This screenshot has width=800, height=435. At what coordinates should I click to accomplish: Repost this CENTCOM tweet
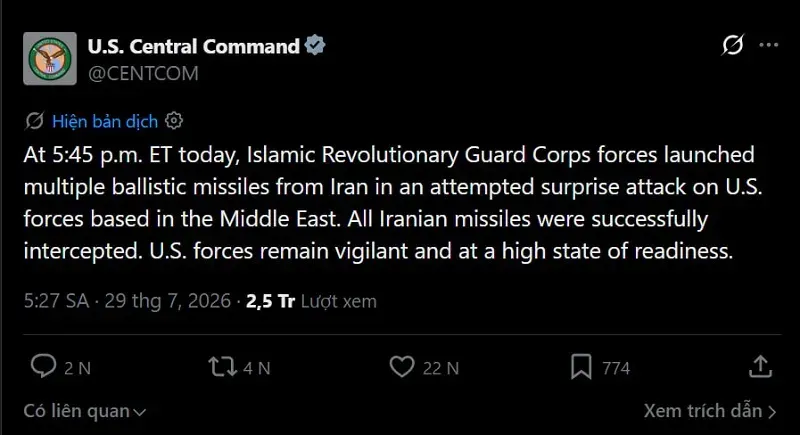pyautogui.click(x=222, y=367)
